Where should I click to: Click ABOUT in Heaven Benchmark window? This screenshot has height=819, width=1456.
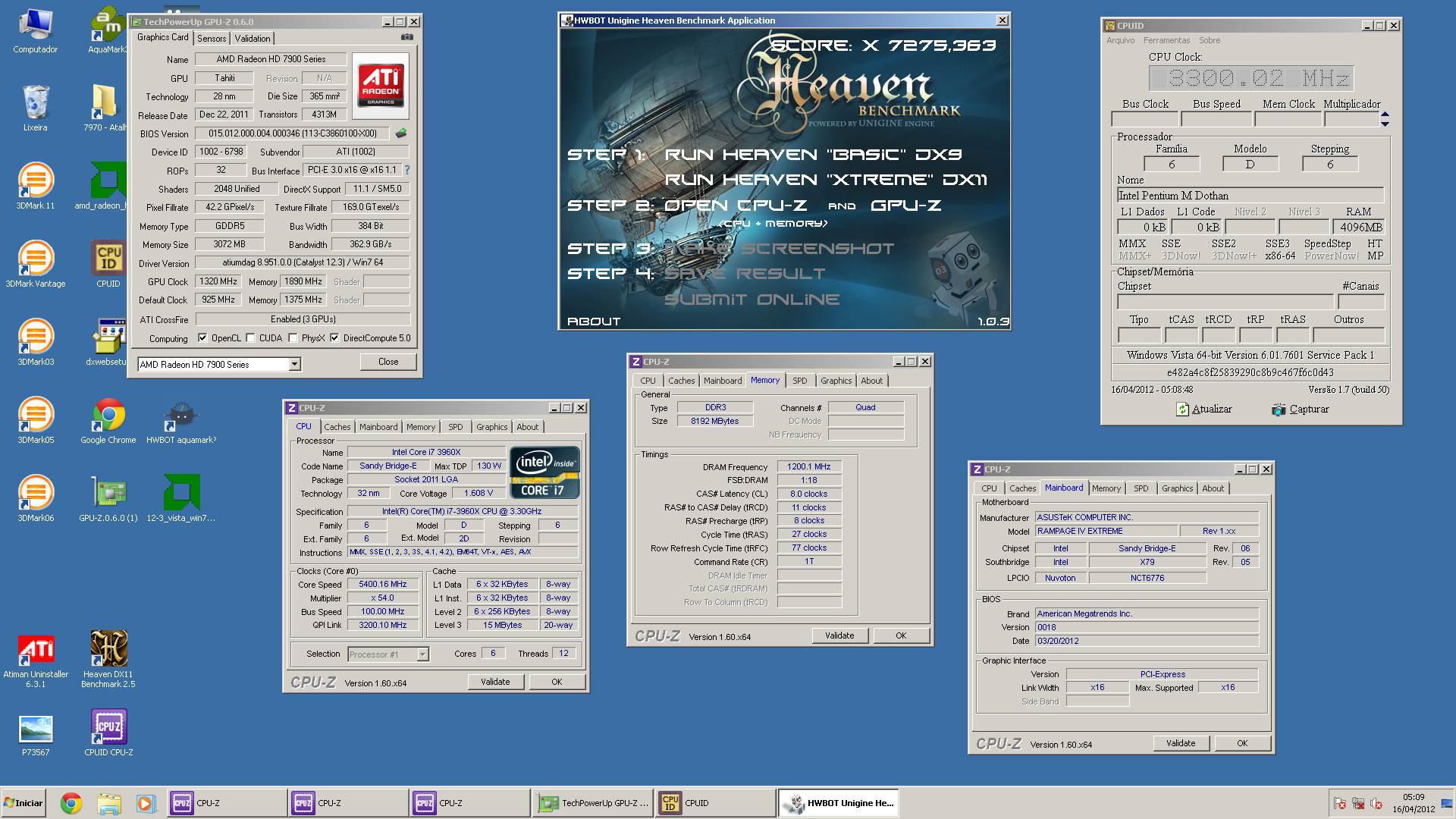pyautogui.click(x=594, y=322)
